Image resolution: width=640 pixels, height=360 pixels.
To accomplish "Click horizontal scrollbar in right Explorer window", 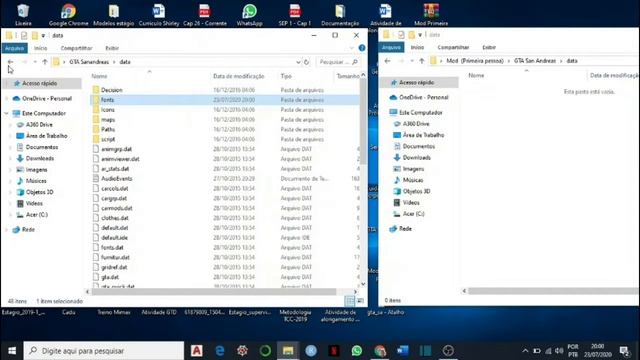I will click(x=552, y=291).
